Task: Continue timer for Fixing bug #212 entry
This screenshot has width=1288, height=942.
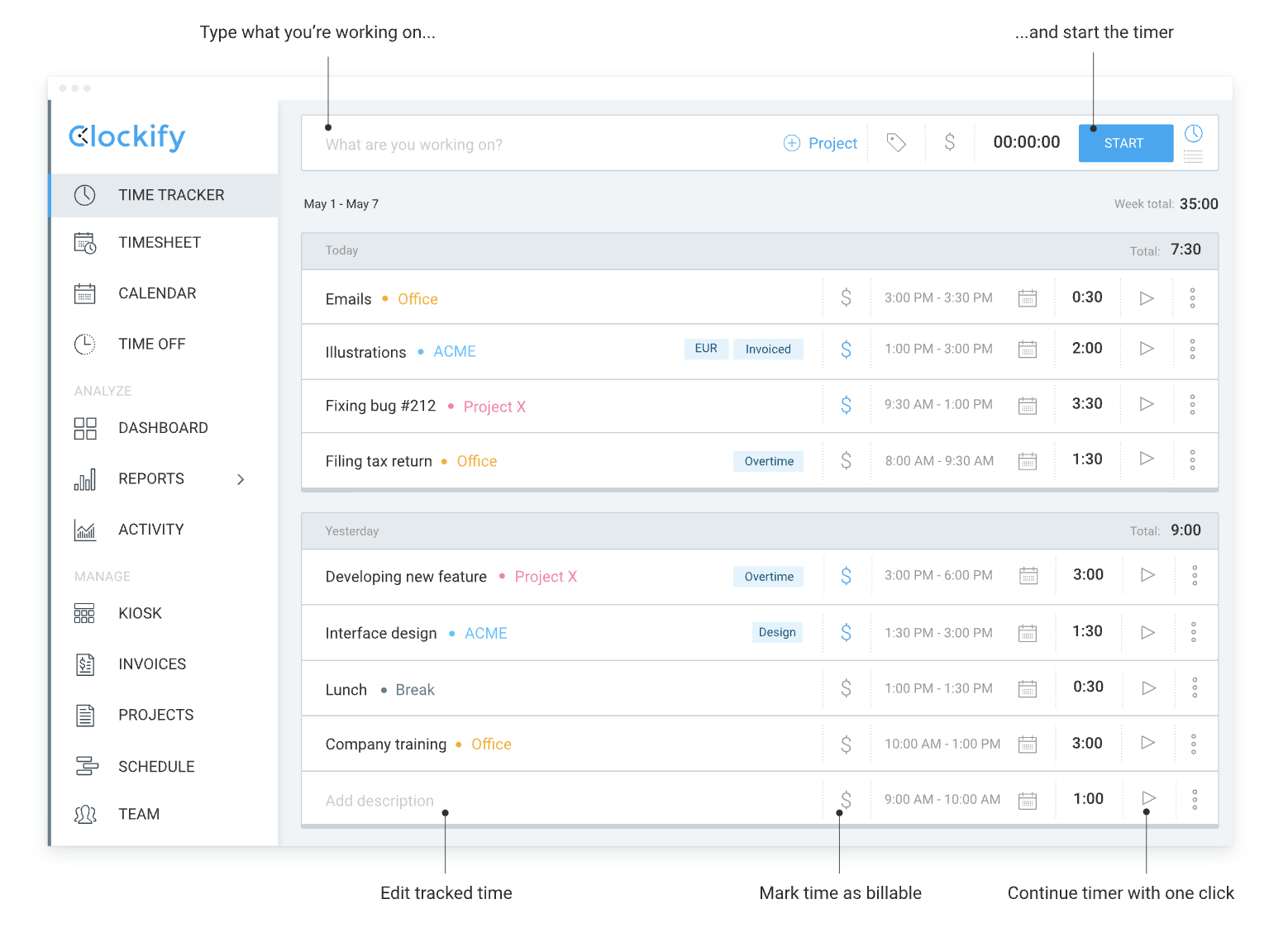Action: pyautogui.click(x=1147, y=404)
